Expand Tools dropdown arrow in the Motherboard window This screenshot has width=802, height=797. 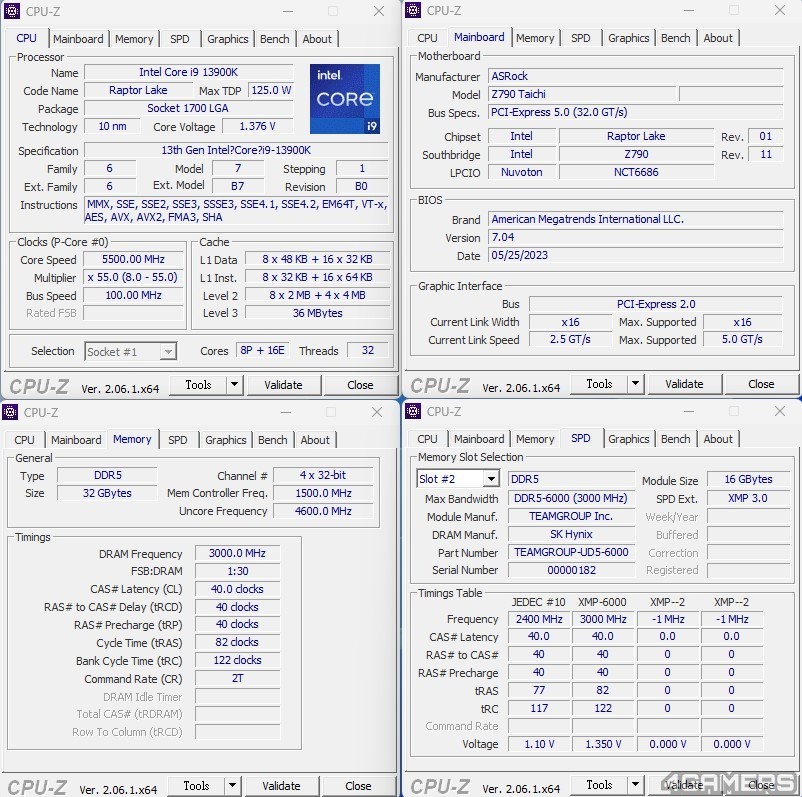pos(635,384)
